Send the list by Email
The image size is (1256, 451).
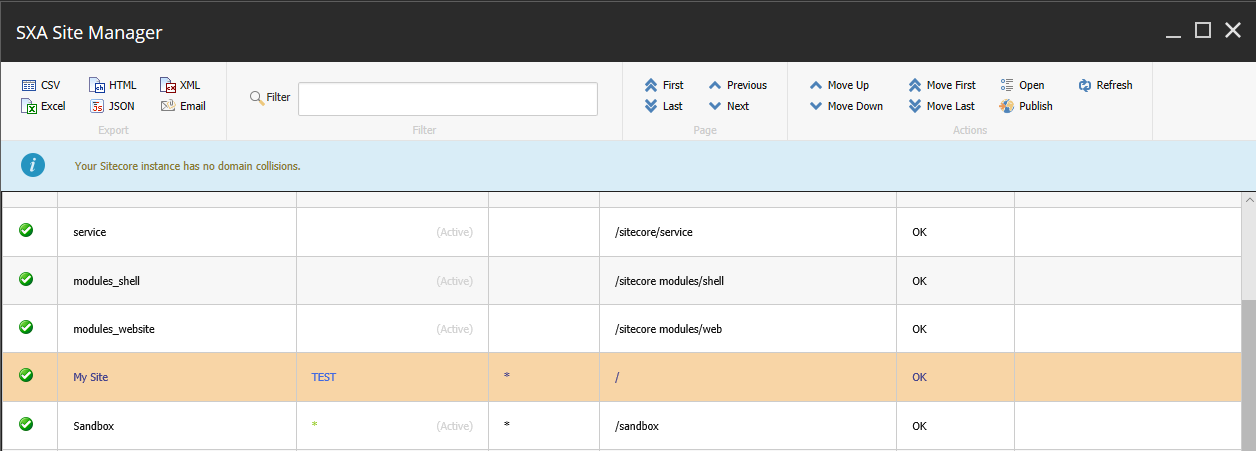tap(183, 106)
